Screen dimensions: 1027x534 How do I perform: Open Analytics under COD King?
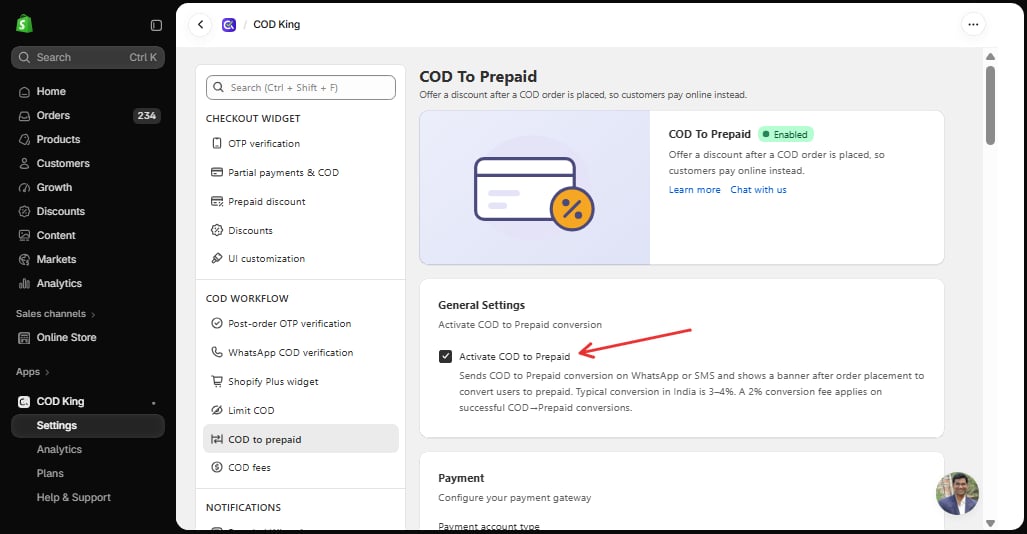coord(59,449)
